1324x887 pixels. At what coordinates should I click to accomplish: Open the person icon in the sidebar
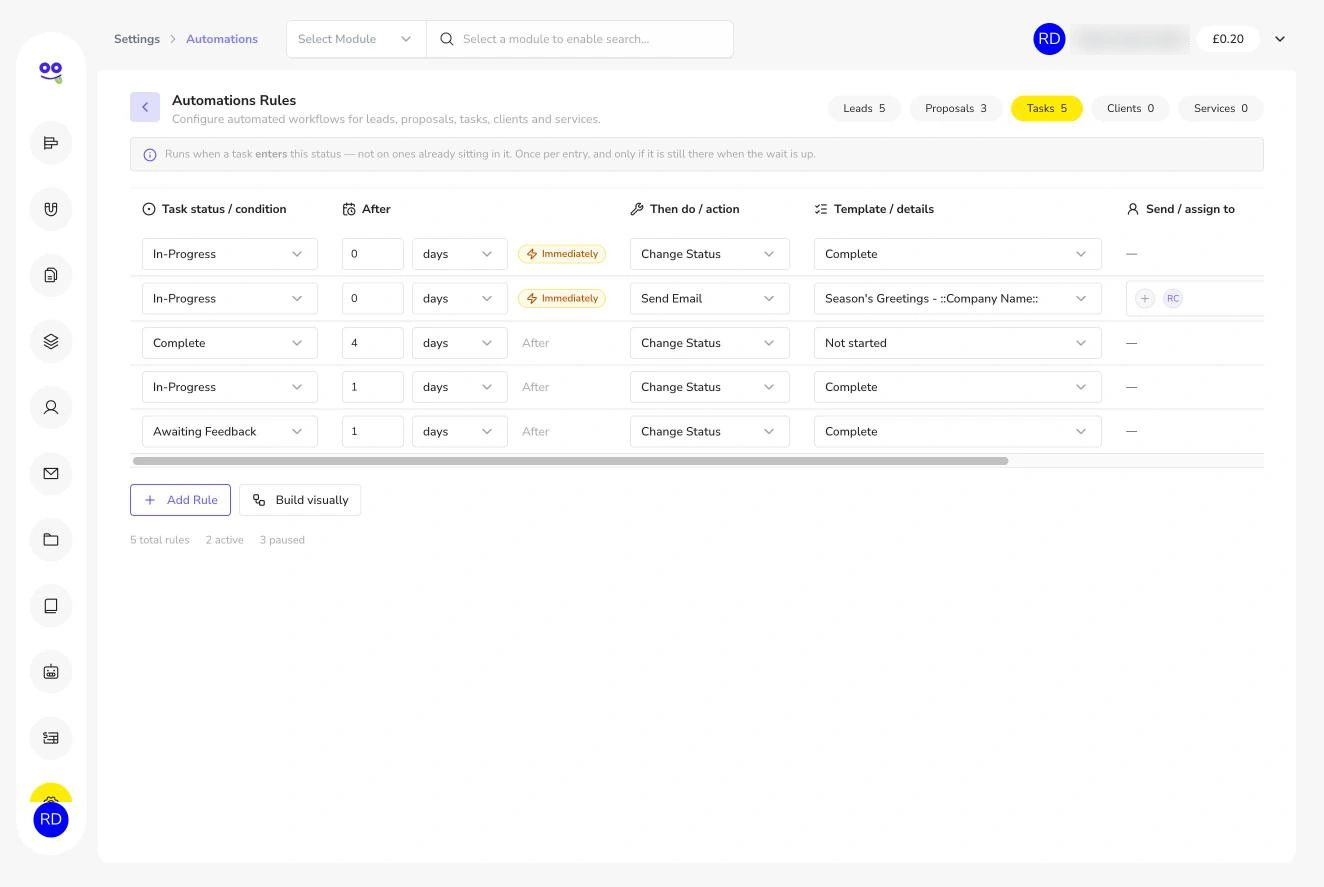tap(51, 407)
